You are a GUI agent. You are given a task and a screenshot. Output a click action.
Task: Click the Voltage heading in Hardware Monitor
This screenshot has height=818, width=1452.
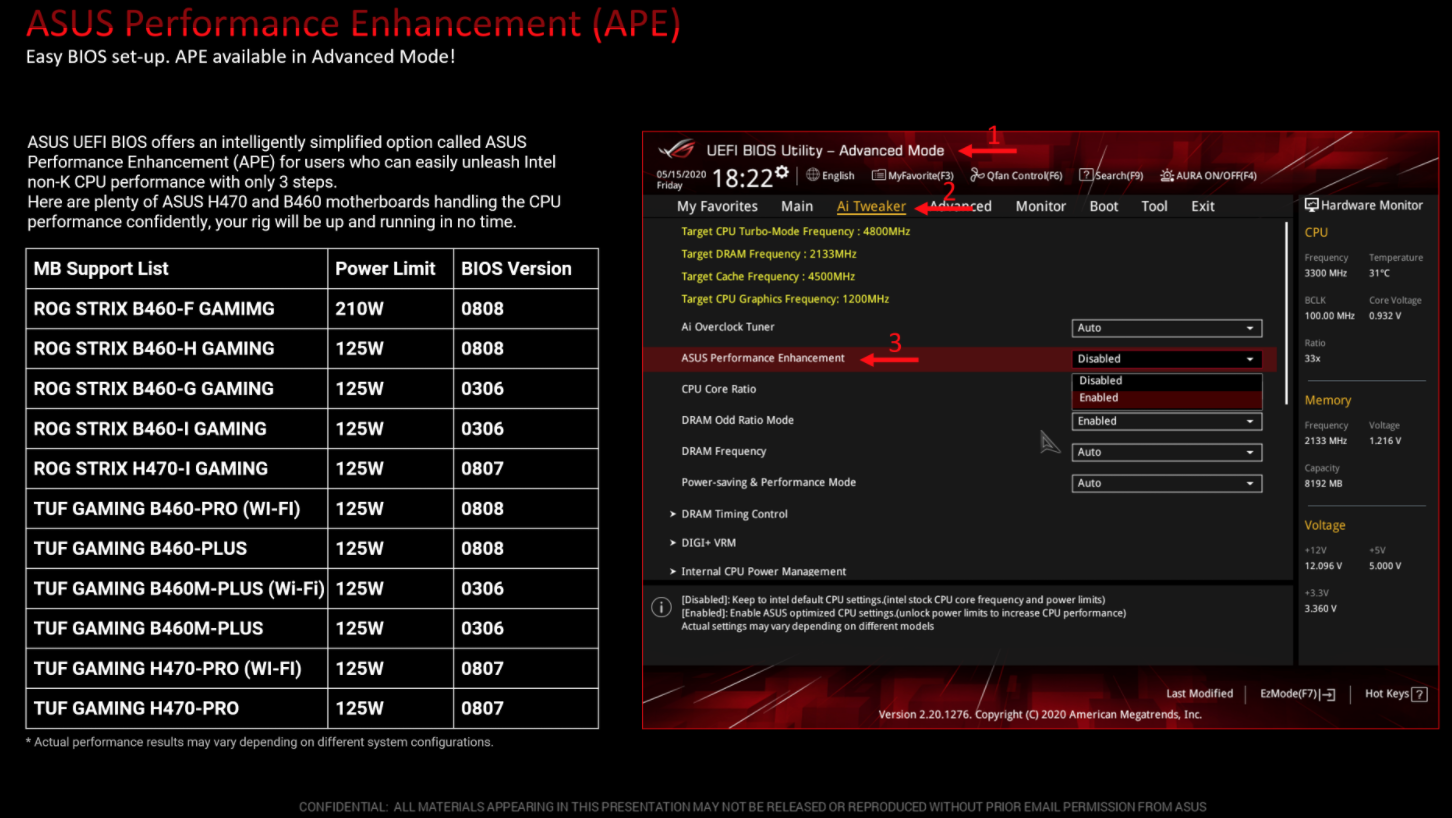point(1325,525)
